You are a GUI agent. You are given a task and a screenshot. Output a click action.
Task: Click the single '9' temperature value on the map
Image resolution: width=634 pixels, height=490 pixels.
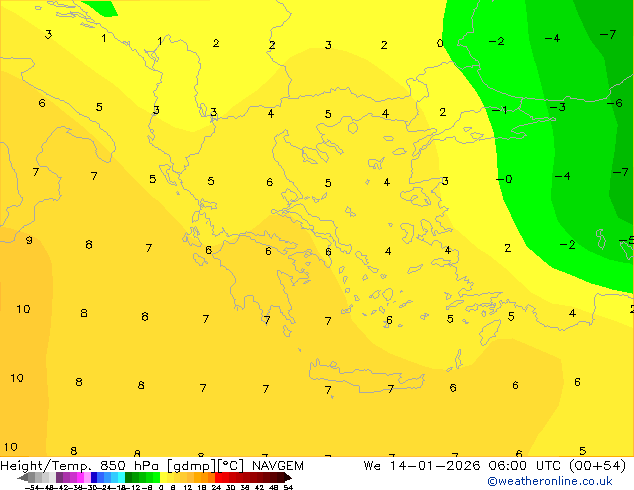(x=29, y=240)
